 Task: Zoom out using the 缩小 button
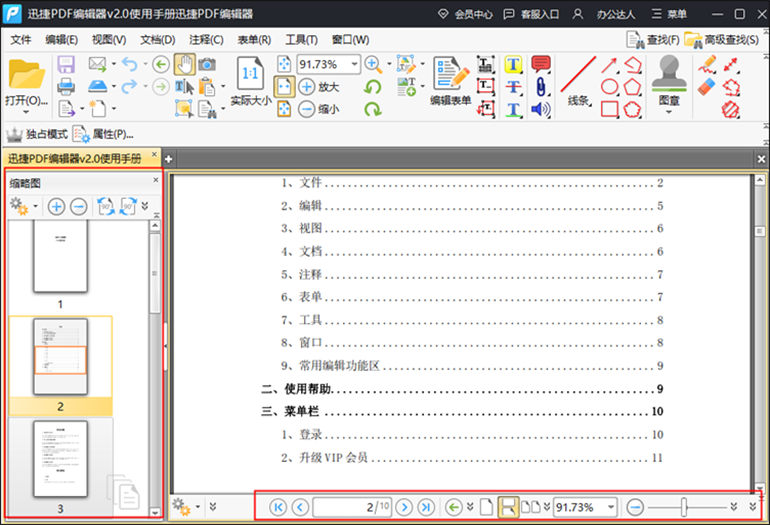point(319,109)
